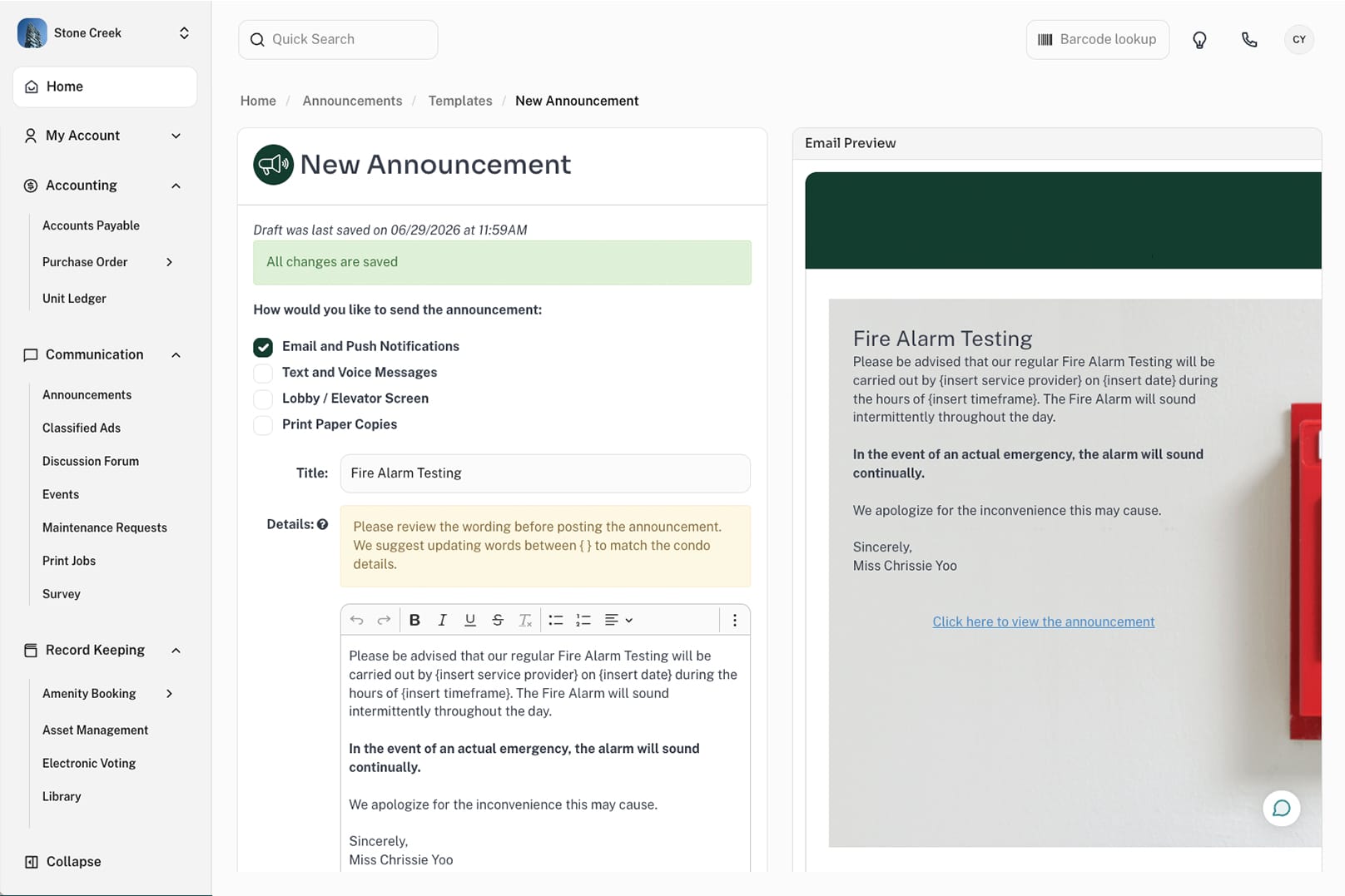Expand the My Account section
Viewport: 1345px width, 896px height.
176,136
